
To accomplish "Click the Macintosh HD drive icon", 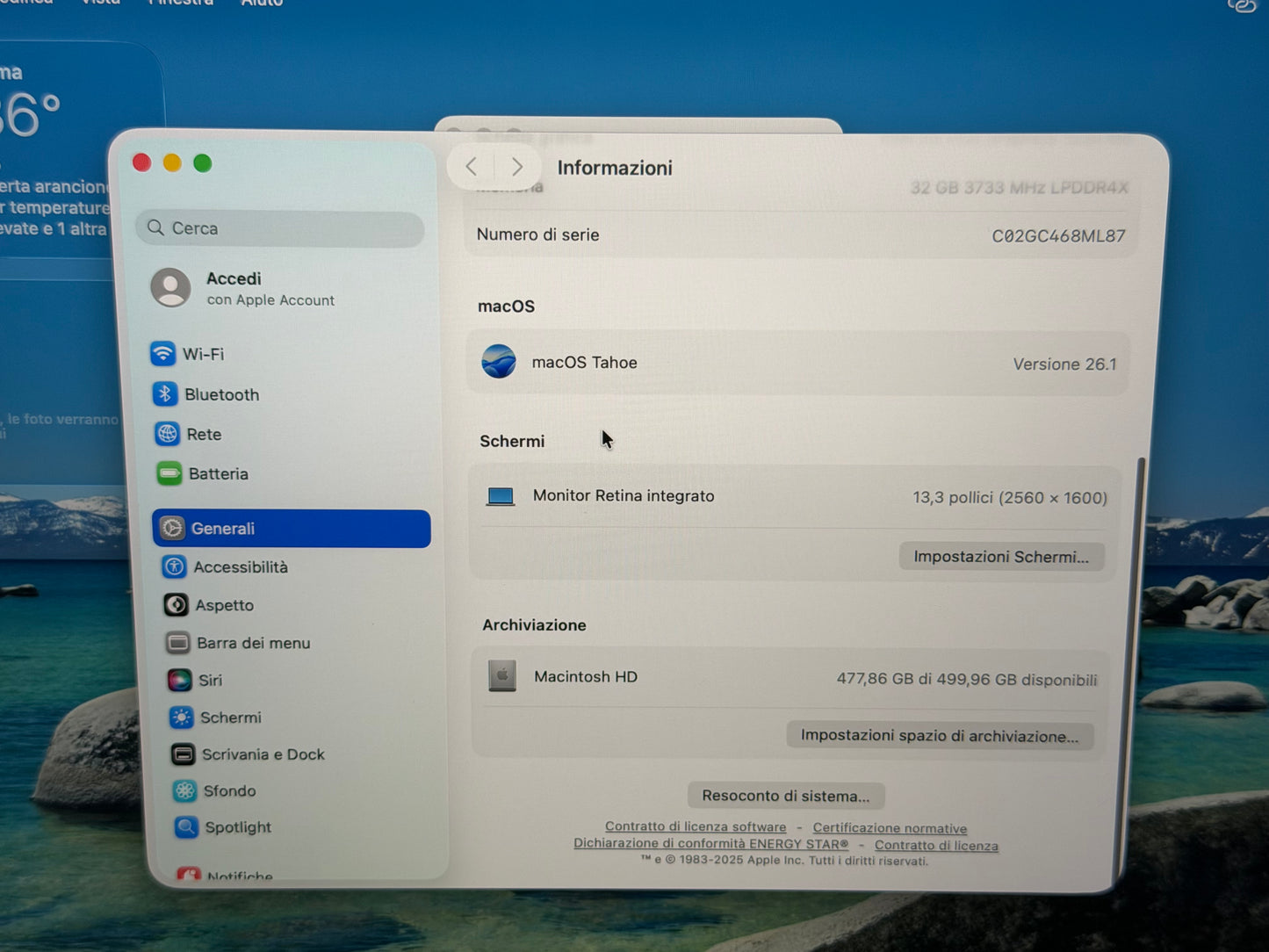I will click(502, 676).
